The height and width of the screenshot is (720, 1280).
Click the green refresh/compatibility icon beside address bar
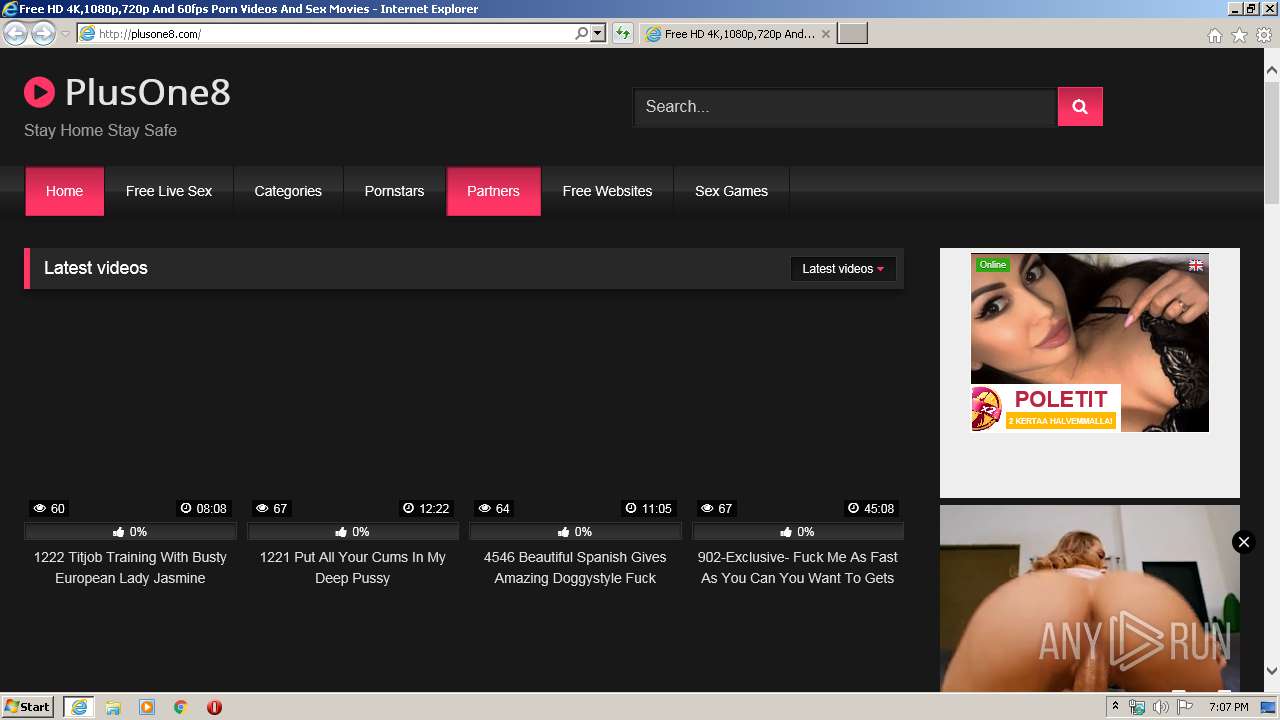coord(623,33)
